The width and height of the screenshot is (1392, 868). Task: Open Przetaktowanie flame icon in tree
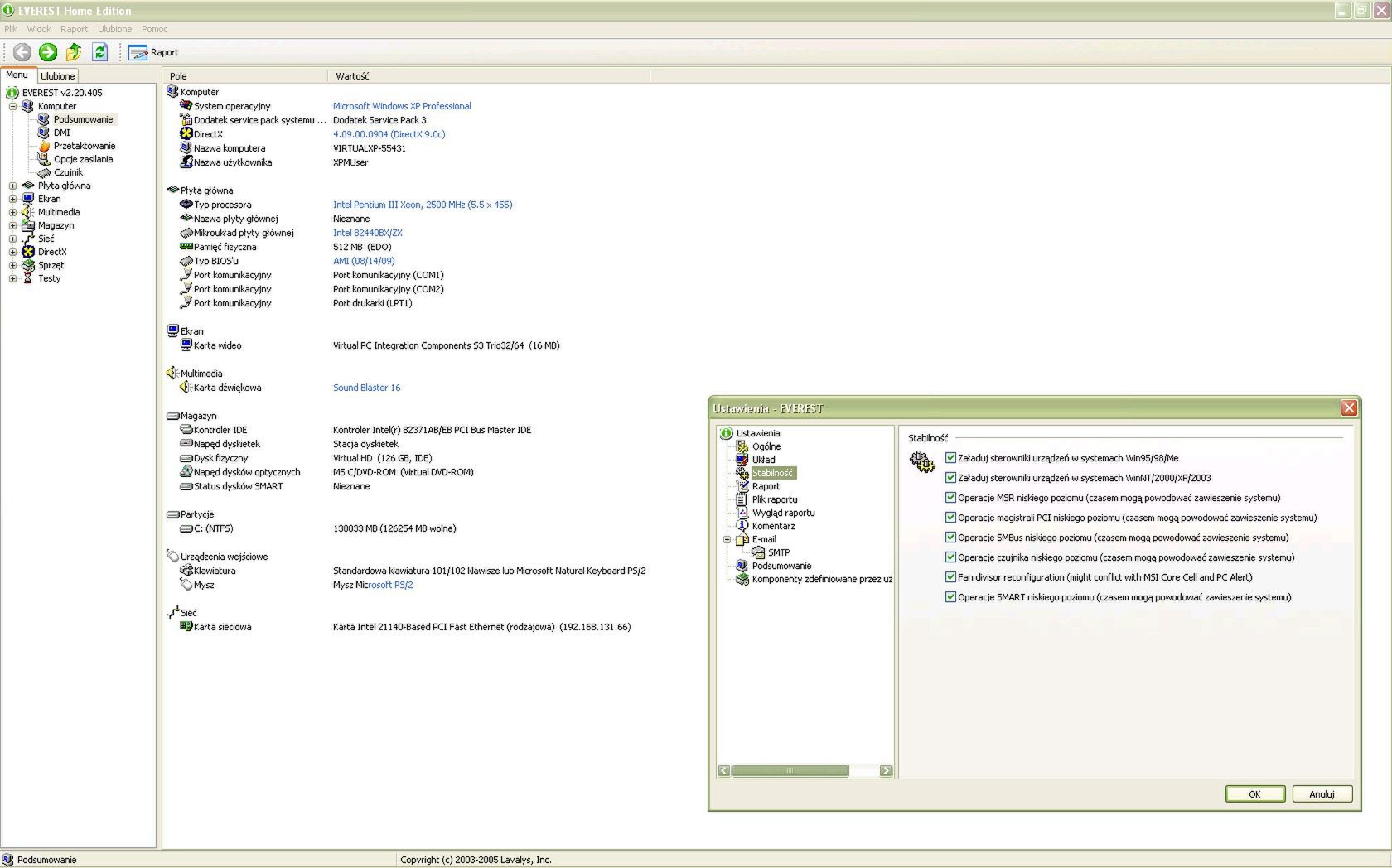pyautogui.click(x=44, y=146)
